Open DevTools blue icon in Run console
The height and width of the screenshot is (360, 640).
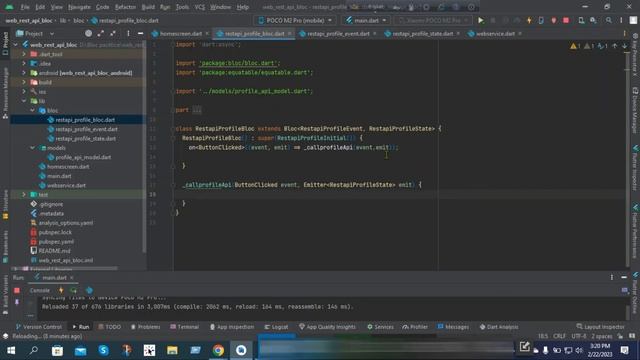coord(89,290)
